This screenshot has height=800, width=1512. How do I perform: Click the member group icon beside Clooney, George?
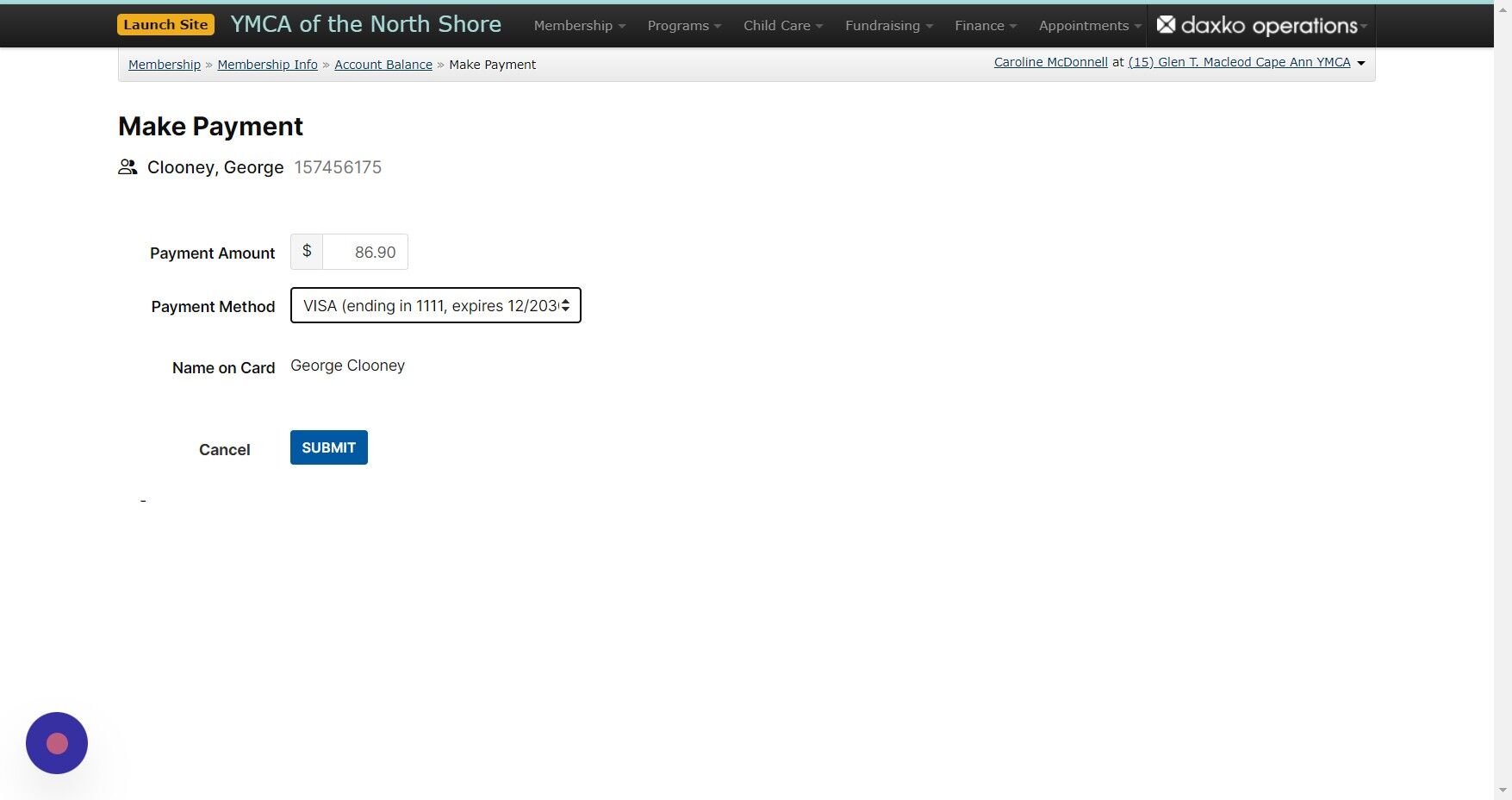[x=127, y=166]
